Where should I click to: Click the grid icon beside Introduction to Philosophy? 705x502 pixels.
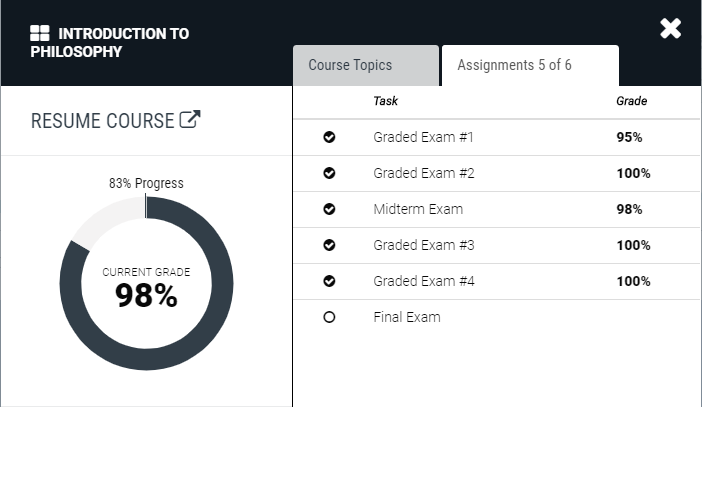tap(40, 33)
